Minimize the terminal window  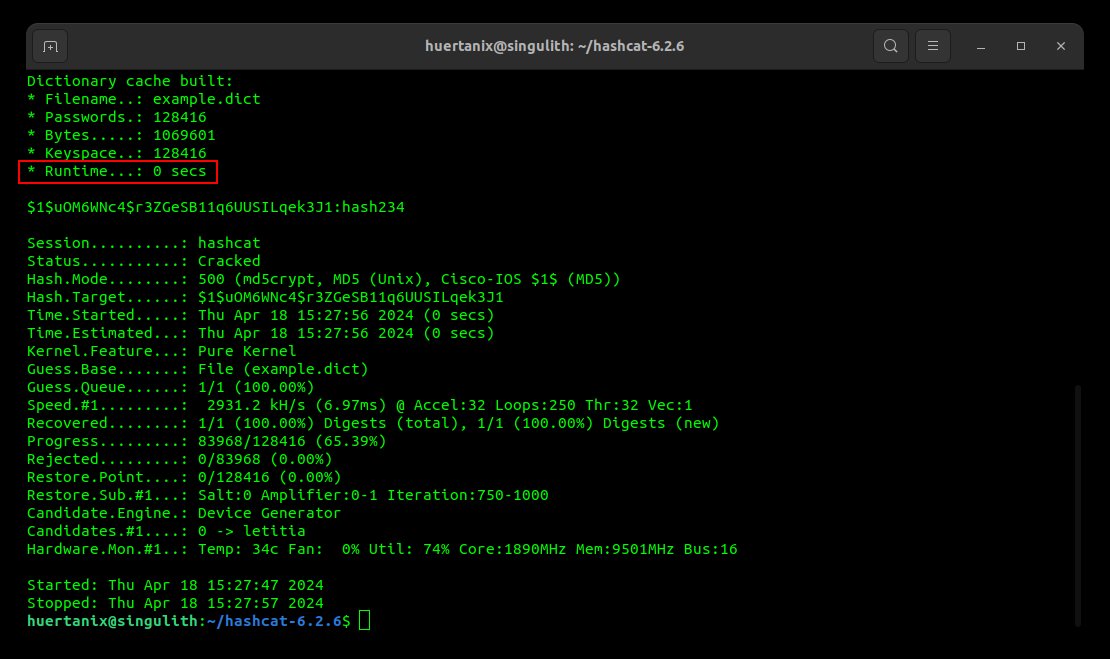tap(981, 46)
